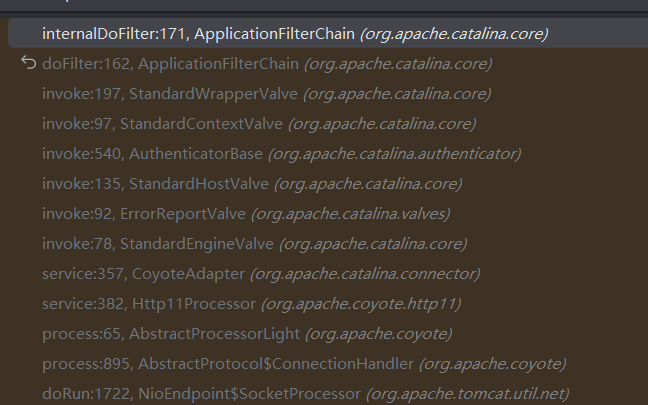
Task: Click the org.apache.catalina.connector package label
Action: point(365,274)
